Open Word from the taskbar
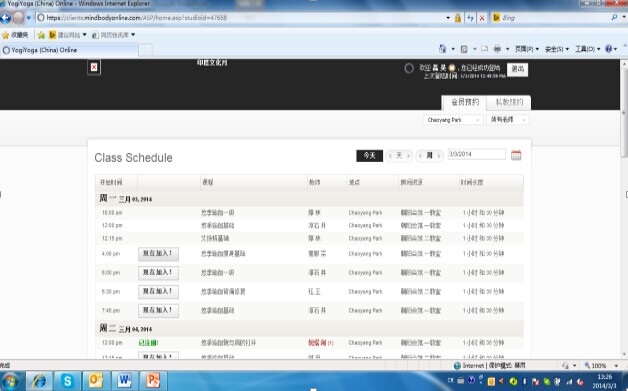Screen dimensions: 628x391 [x=124, y=380]
